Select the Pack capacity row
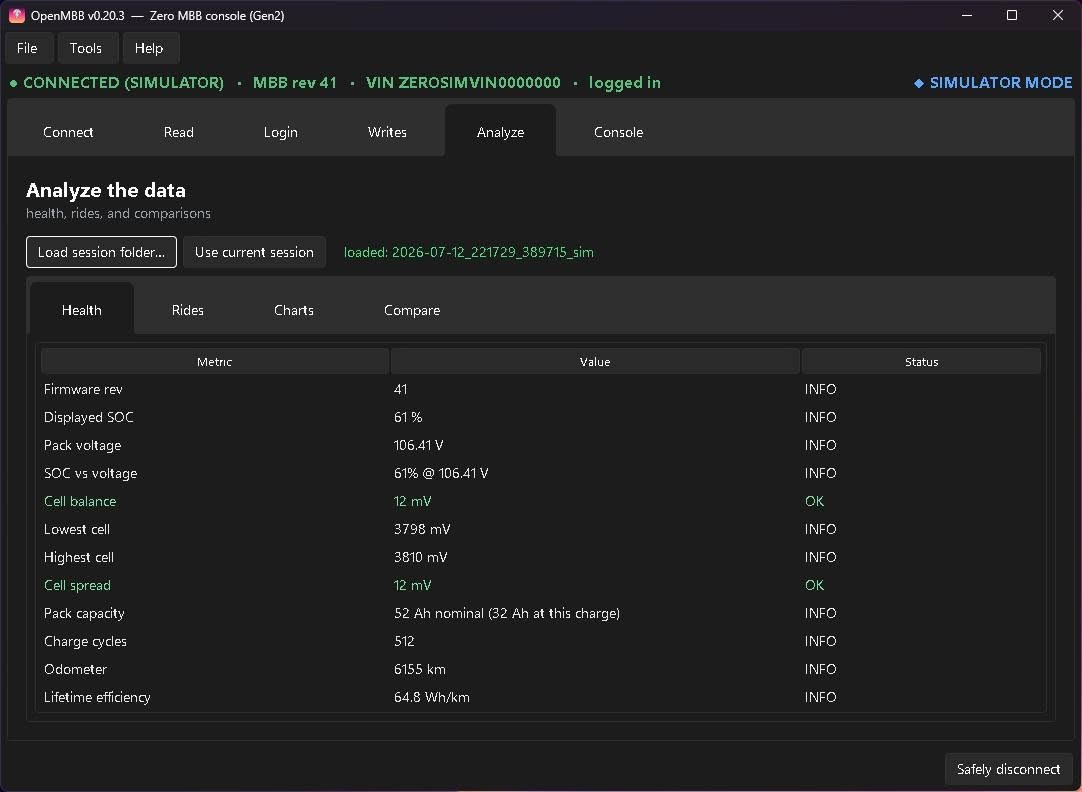 pos(541,613)
